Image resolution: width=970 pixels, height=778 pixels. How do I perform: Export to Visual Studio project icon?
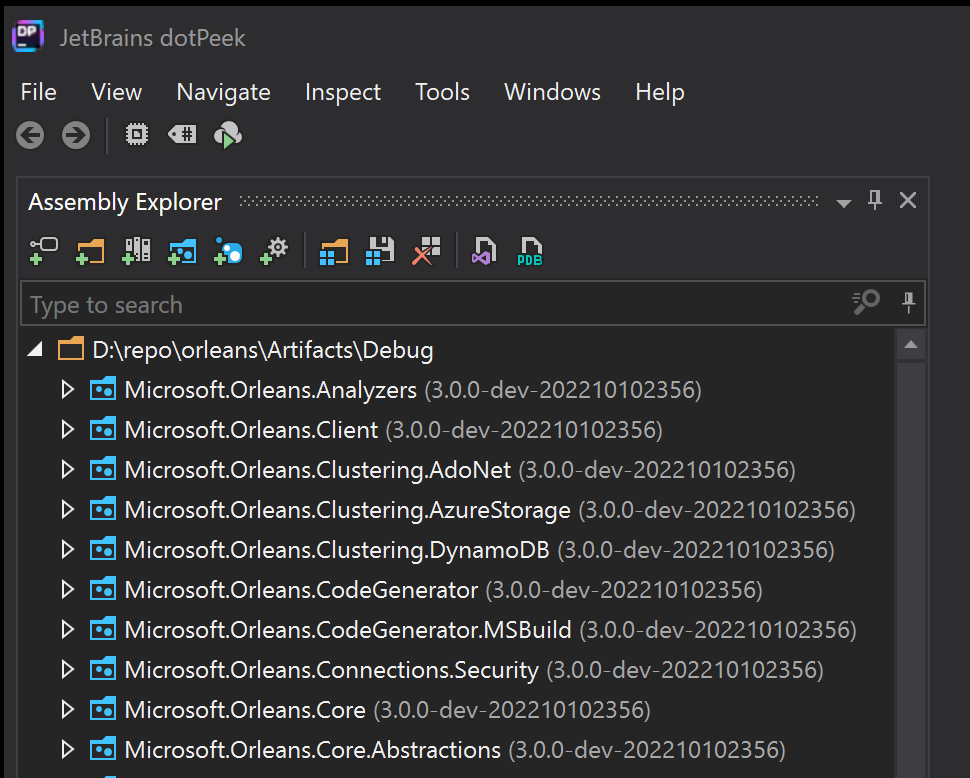click(x=484, y=251)
